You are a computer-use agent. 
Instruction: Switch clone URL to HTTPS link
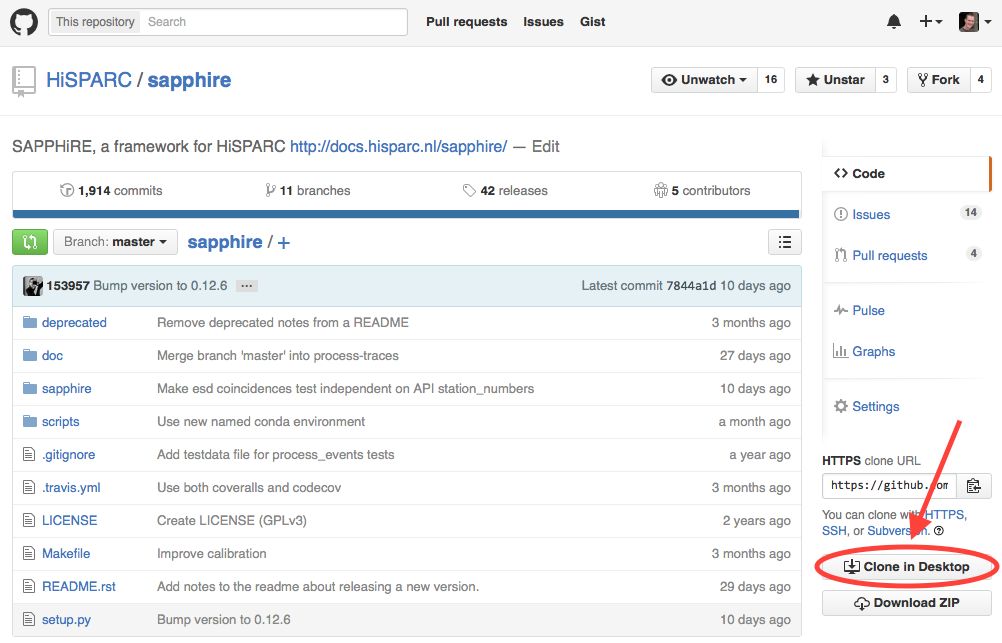click(x=946, y=515)
